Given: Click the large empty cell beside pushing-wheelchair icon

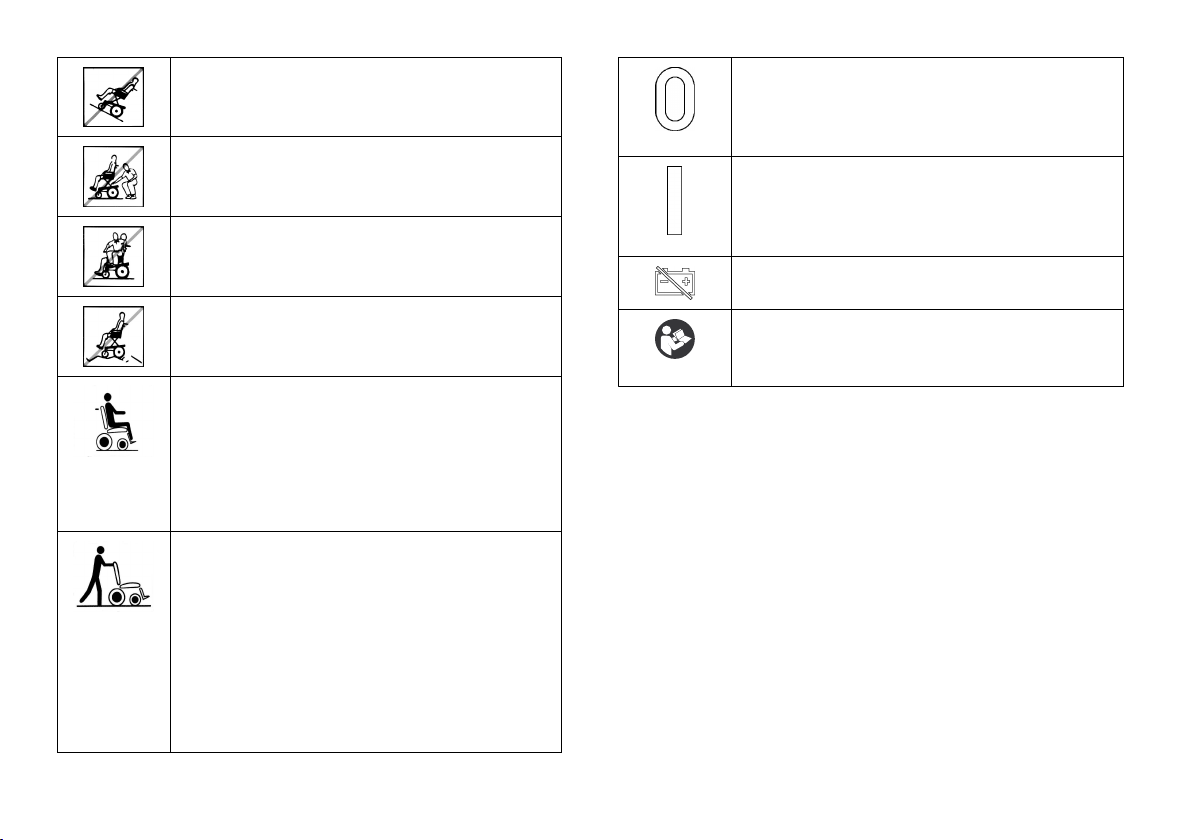Looking at the screenshot, I should click(366, 642).
